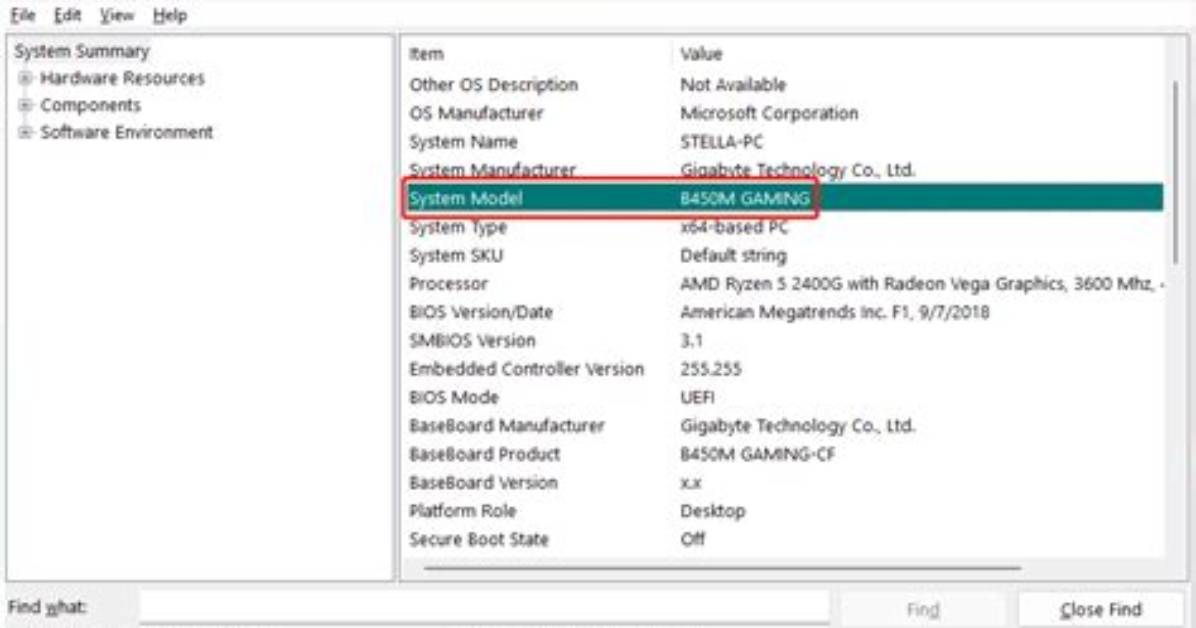The image size is (1196, 628).
Task: Click the AMD Ryzen 5 2400G value
Action: (x=921, y=284)
